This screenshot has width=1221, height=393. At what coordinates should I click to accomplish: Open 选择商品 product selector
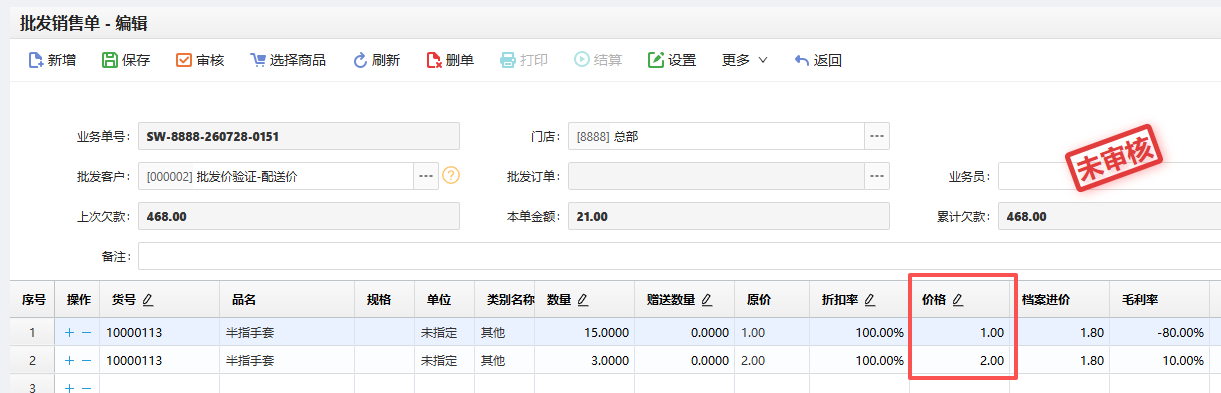288,60
